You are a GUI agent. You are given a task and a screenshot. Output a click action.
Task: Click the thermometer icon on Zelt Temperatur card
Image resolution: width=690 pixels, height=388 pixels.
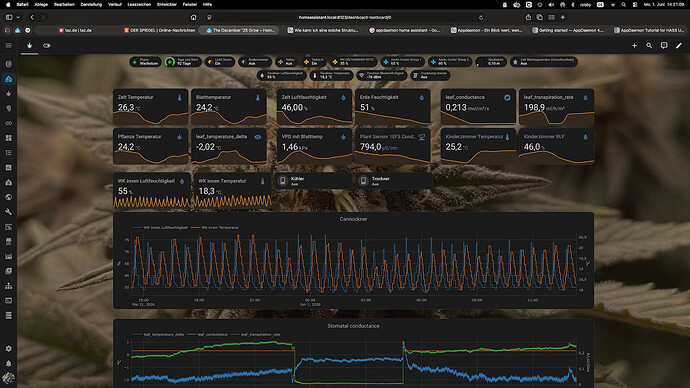pyautogui.click(x=179, y=98)
